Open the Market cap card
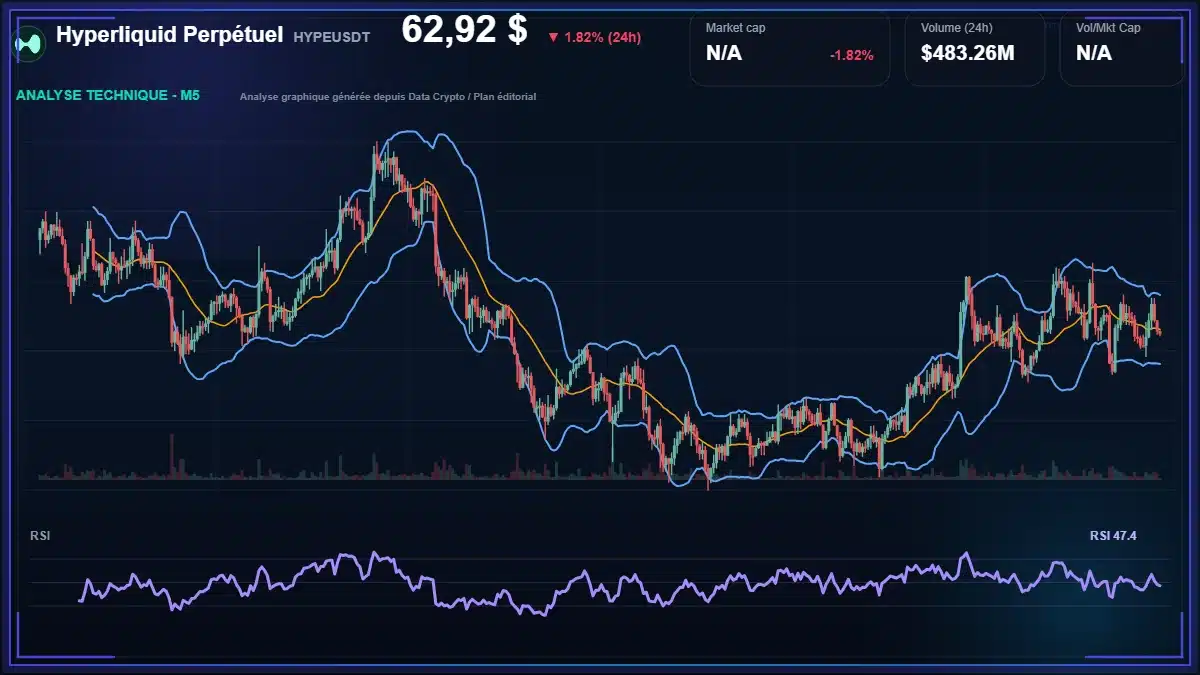 [790, 49]
